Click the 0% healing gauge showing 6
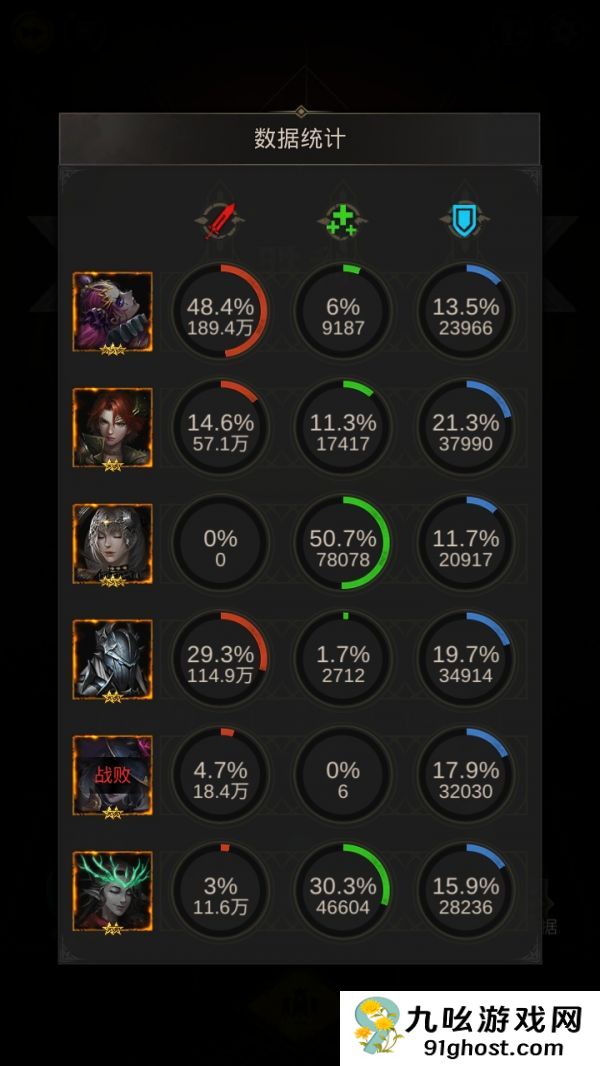The height and width of the screenshot is (1066, 600). [342, 774]
